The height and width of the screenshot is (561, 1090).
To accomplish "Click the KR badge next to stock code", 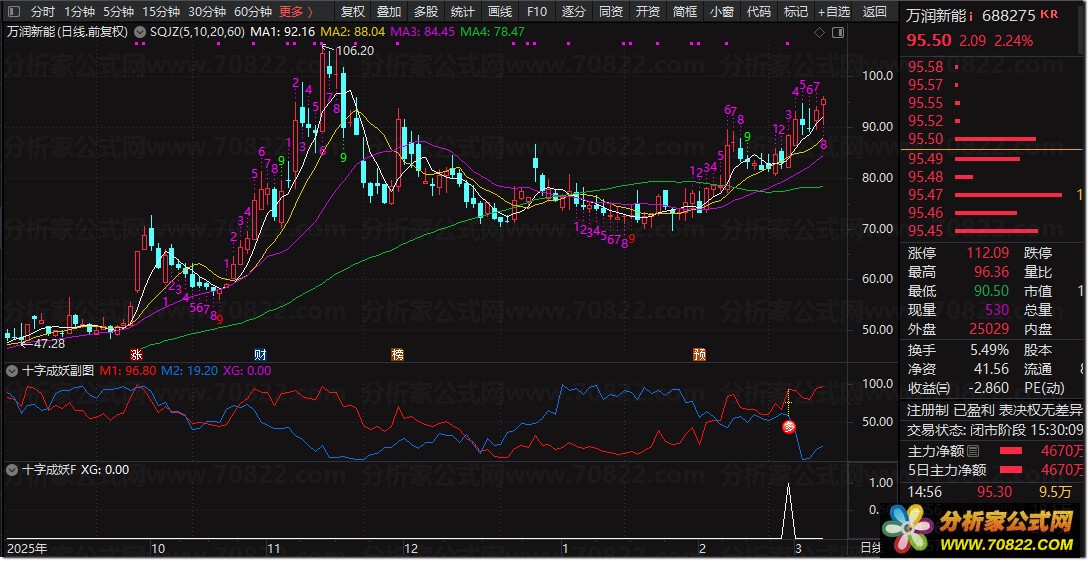I will [x=1048, y=15].
